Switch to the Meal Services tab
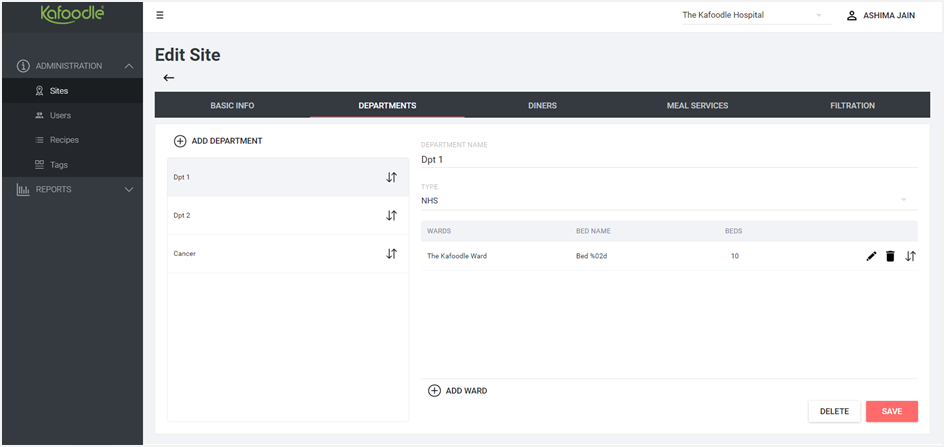The image size is (944, 447). (x=697, y=105)
